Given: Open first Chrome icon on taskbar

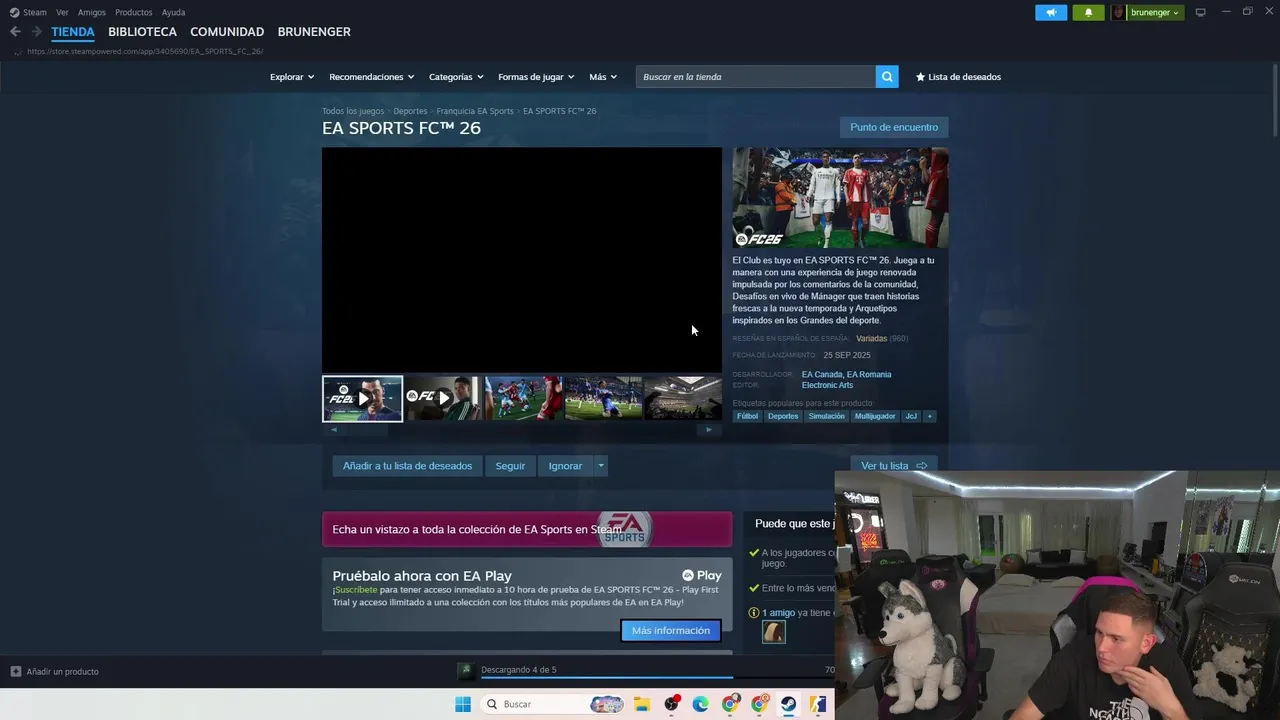Looking at the screenshot, I should pos(730,704).
